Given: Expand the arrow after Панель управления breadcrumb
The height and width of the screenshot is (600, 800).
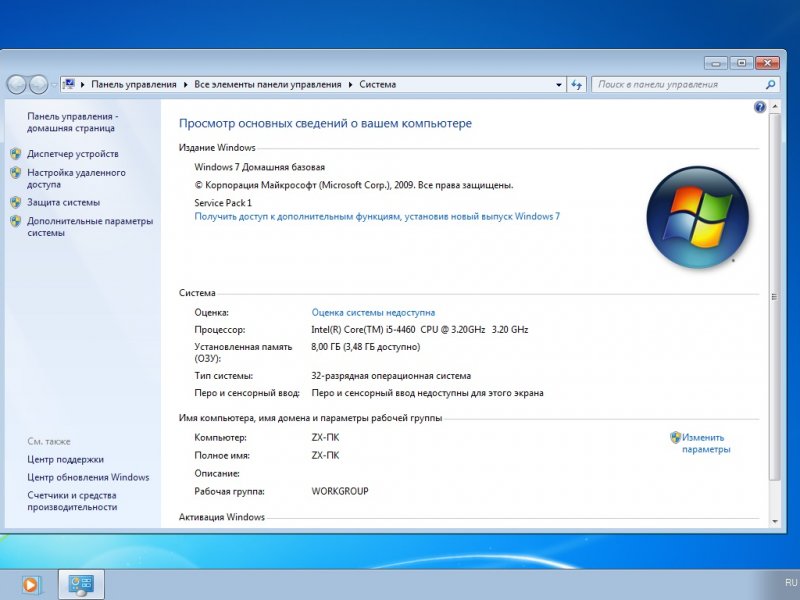Looking at the screenshot, I should (185, 85).
